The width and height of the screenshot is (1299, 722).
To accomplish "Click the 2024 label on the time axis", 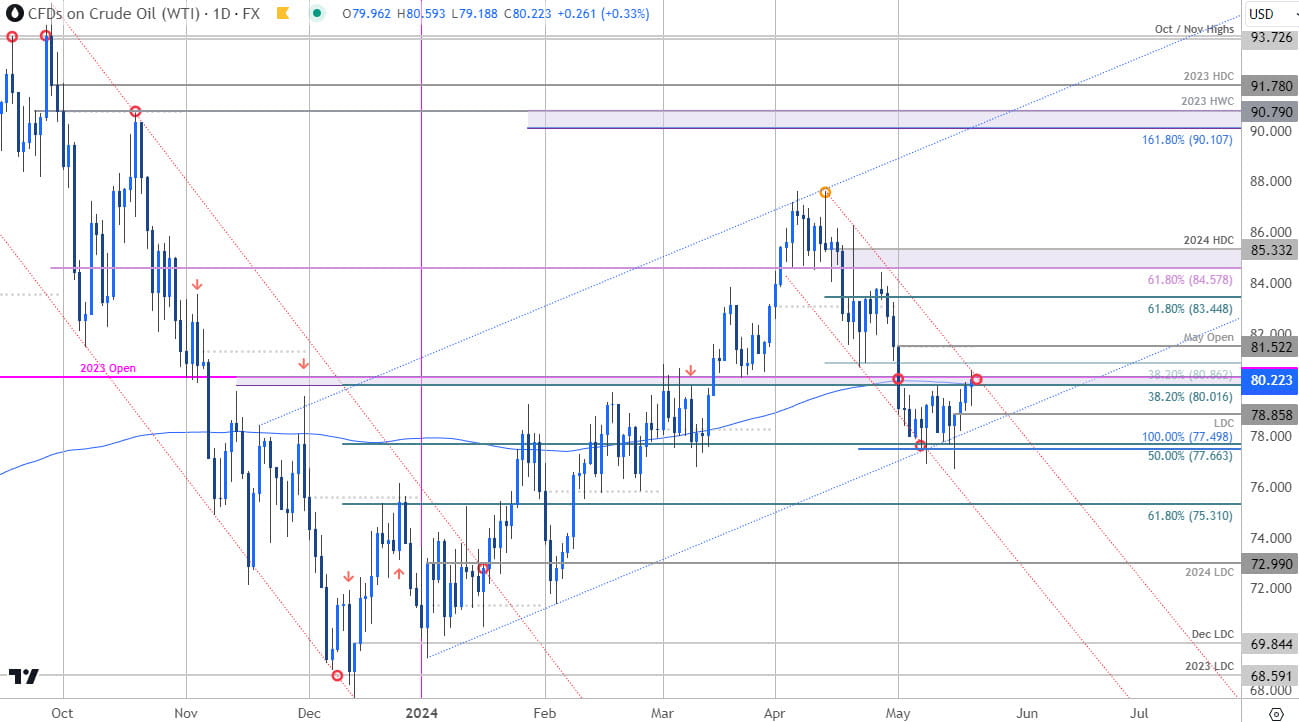I will pos(421,714).
